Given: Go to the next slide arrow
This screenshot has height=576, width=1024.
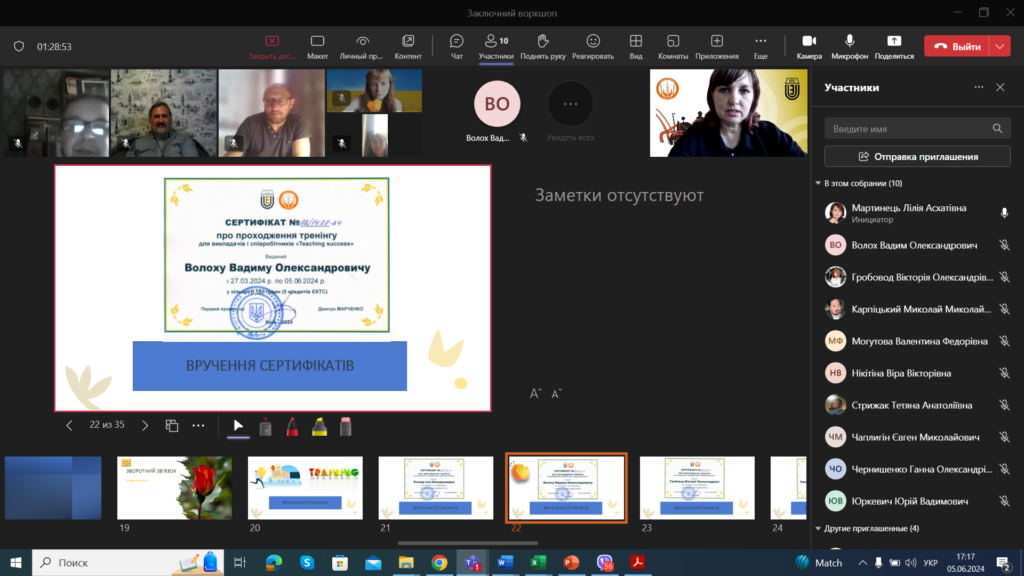Looking at the screenshot, I should (145, 425).
